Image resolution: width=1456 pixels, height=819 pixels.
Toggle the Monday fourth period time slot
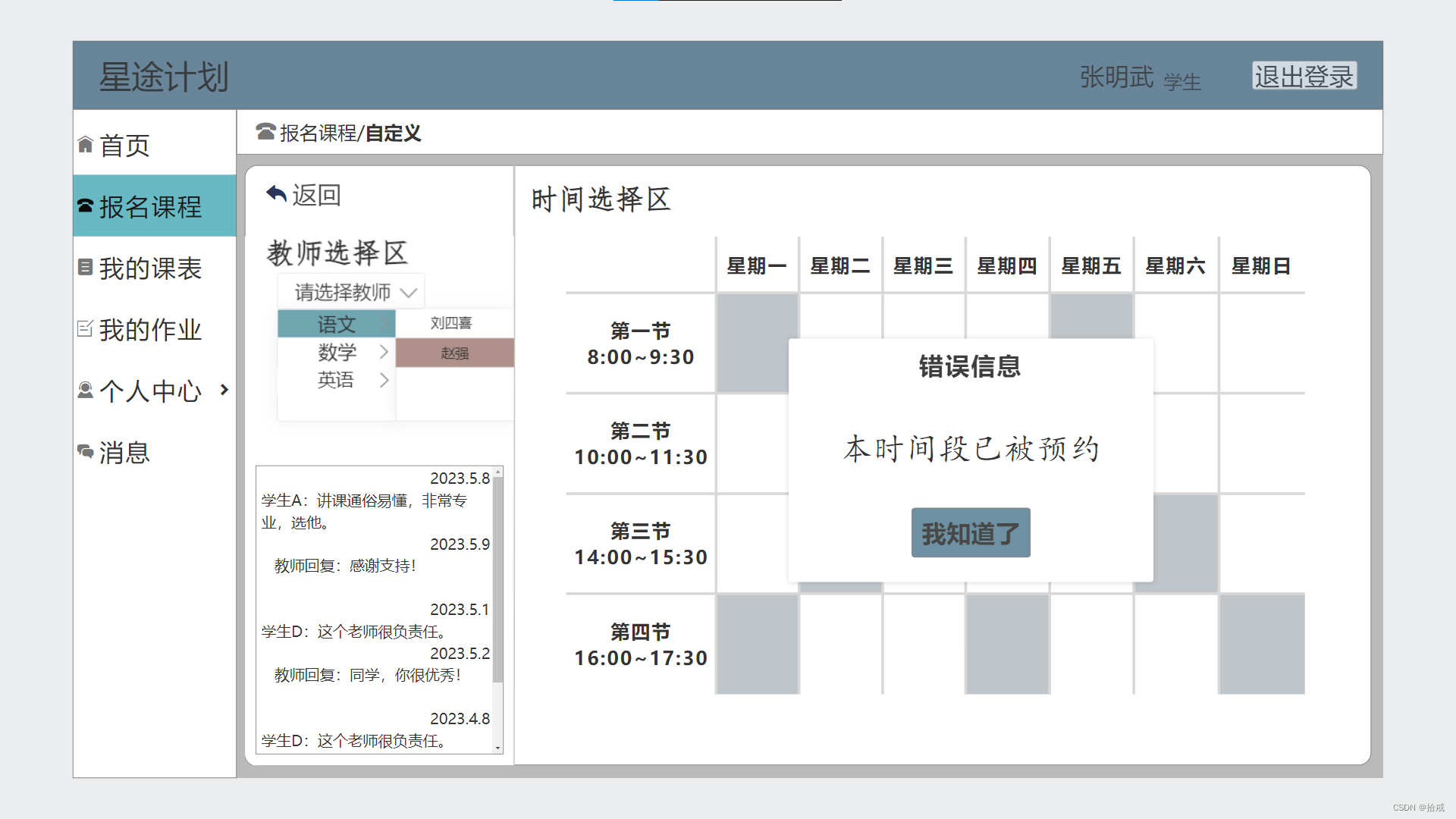[757, 644]
